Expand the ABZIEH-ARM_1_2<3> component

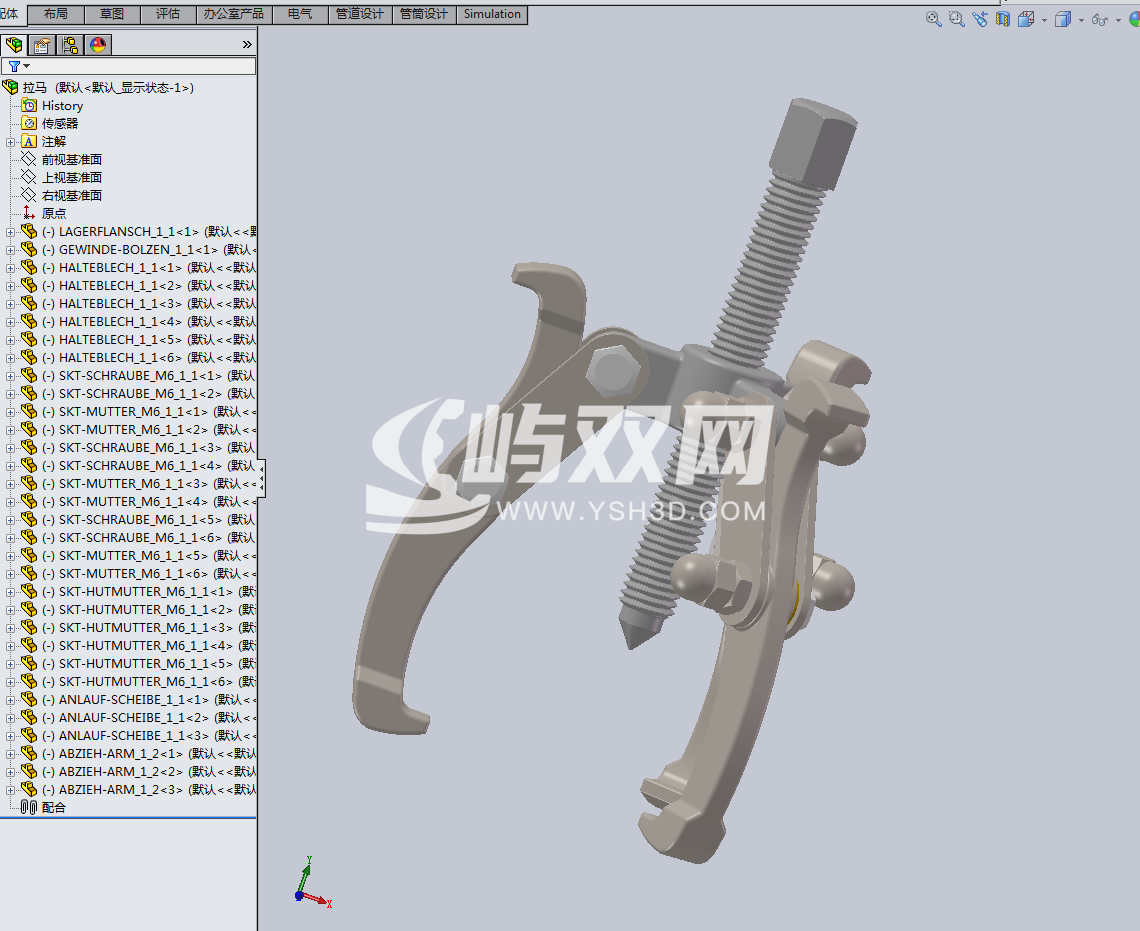(x=10, y=790)
